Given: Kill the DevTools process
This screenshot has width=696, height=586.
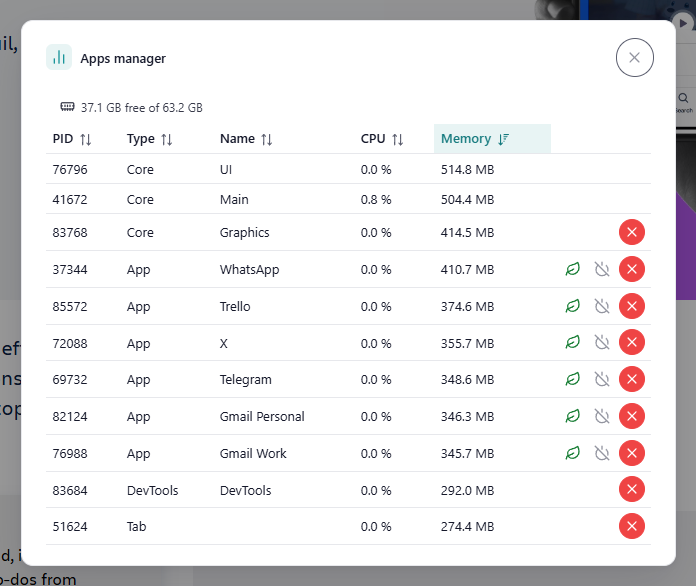Looking at the screenshot, I should coord(632,489).
